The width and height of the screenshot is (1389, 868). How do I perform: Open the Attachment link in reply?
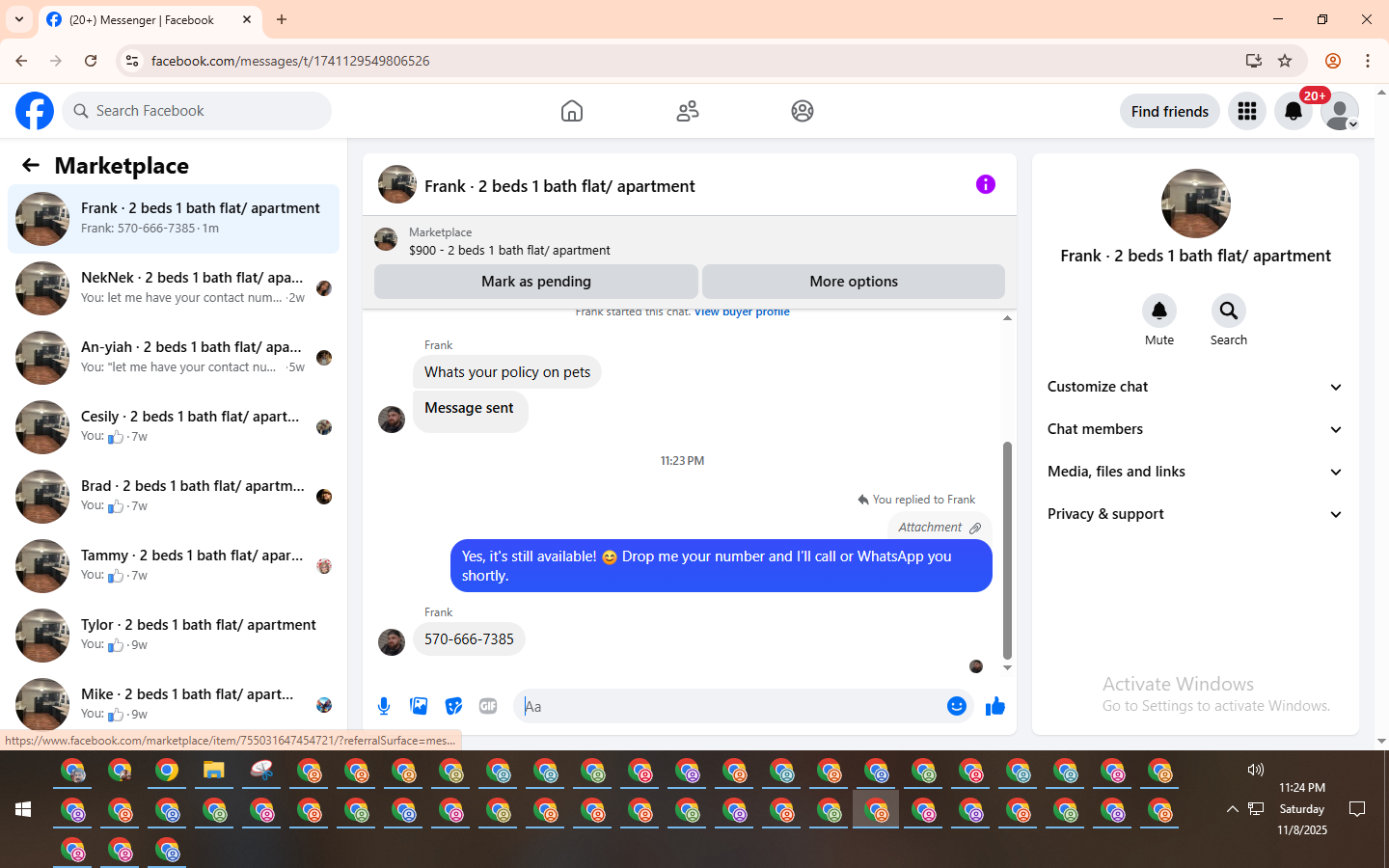940,528
